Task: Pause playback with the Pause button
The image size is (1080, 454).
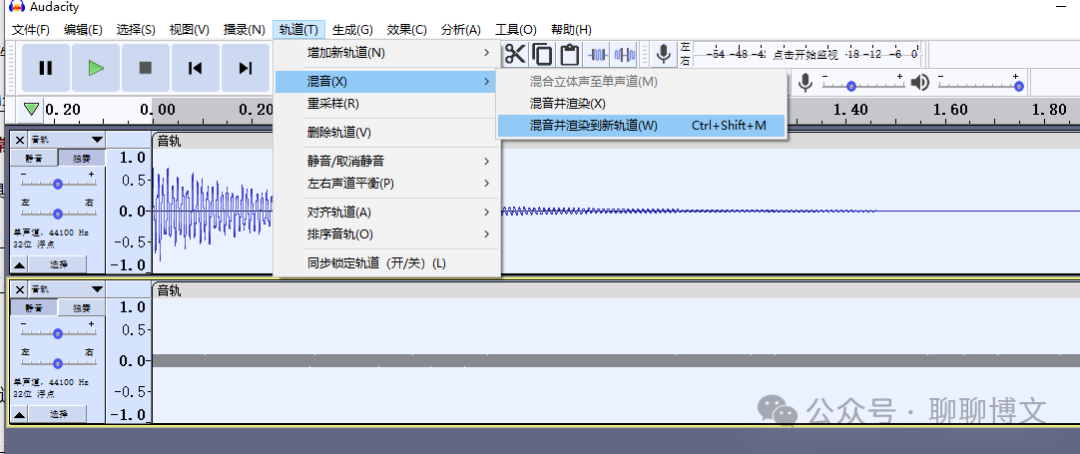Action: [x=45, y=68]
